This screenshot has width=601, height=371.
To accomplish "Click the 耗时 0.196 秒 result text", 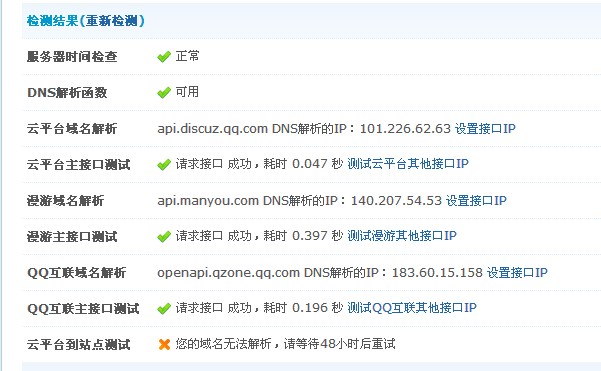I will [303, 308].
